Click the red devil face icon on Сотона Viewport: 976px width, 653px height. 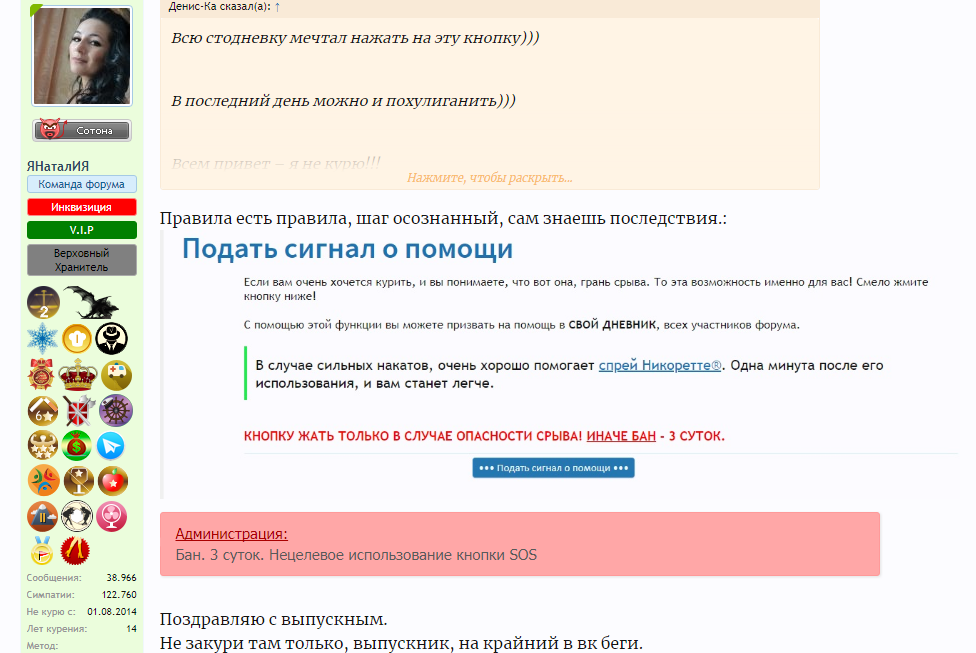(x=50, y=129)
